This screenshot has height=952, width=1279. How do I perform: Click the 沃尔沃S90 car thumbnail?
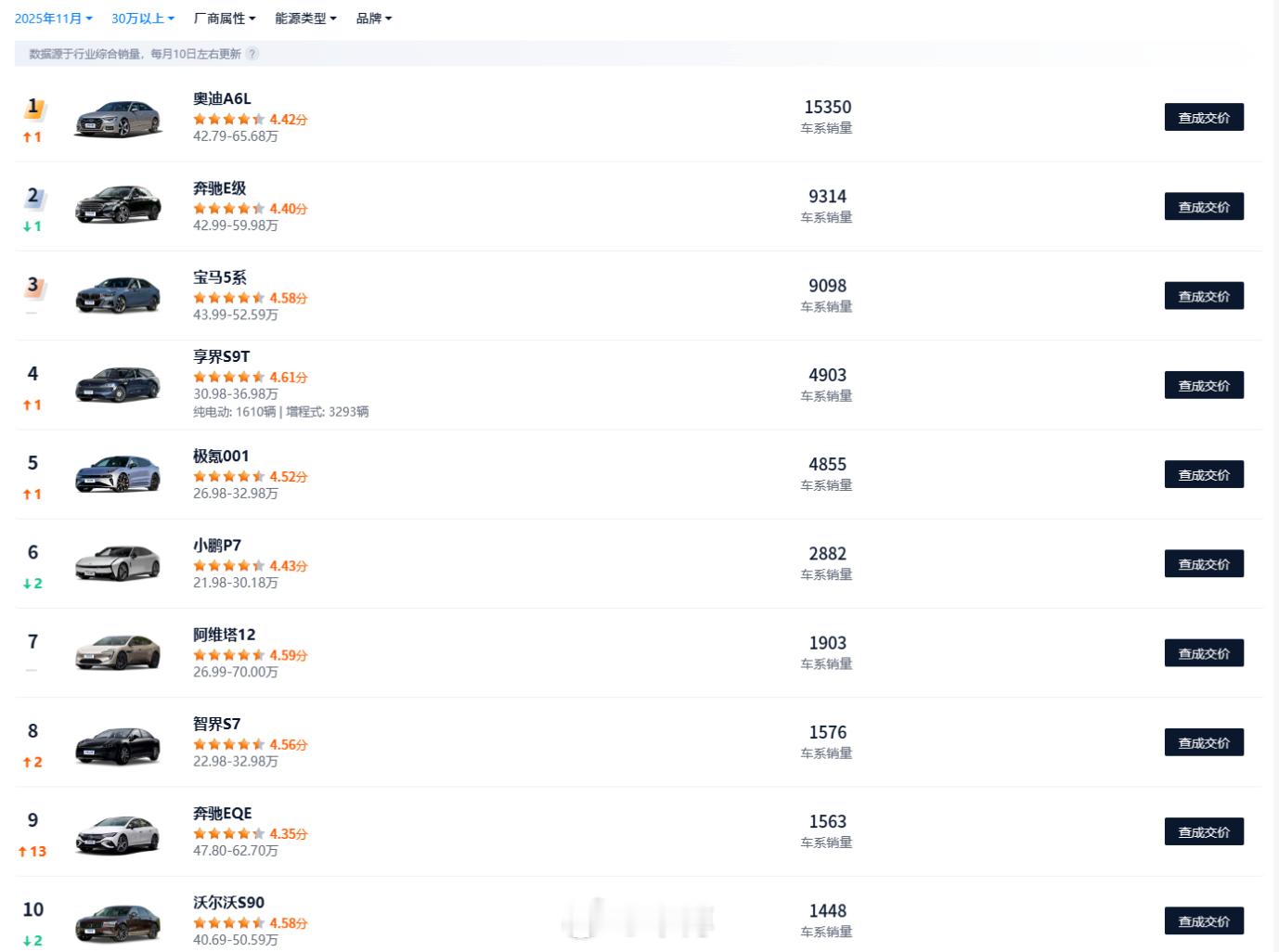click(x=118, y=922)
